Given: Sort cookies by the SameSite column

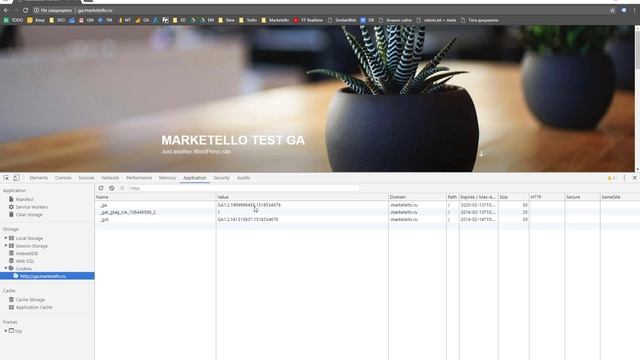Looking at the screenshot, I should point(620,197).
